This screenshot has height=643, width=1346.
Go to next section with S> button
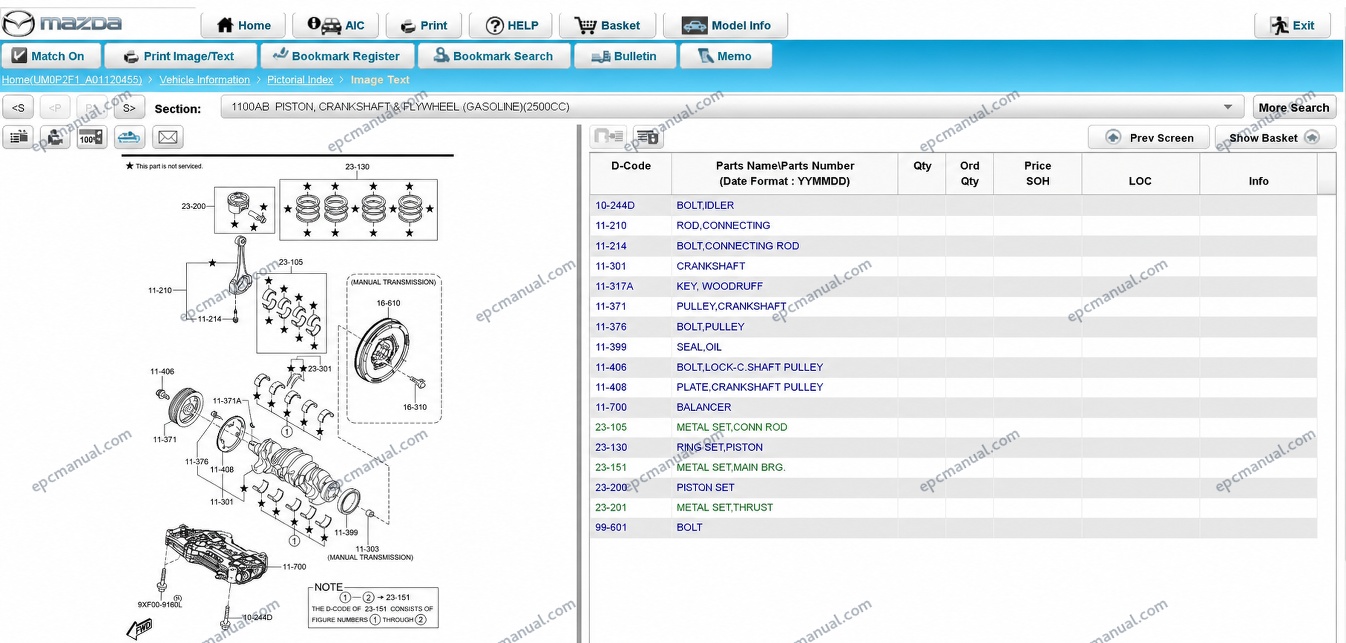click(x=129, y=107)
